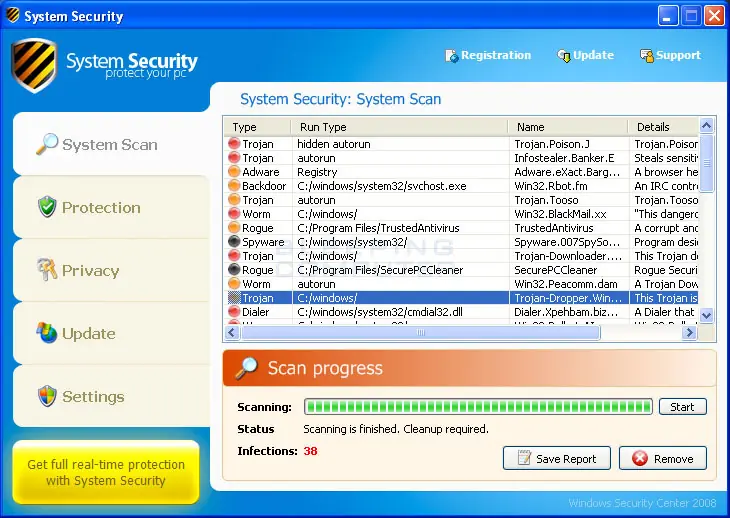Viewport: 730px width, 518px height.
Task: Close the System Security window
Action: pyautogui.click(x=714, y=16)
